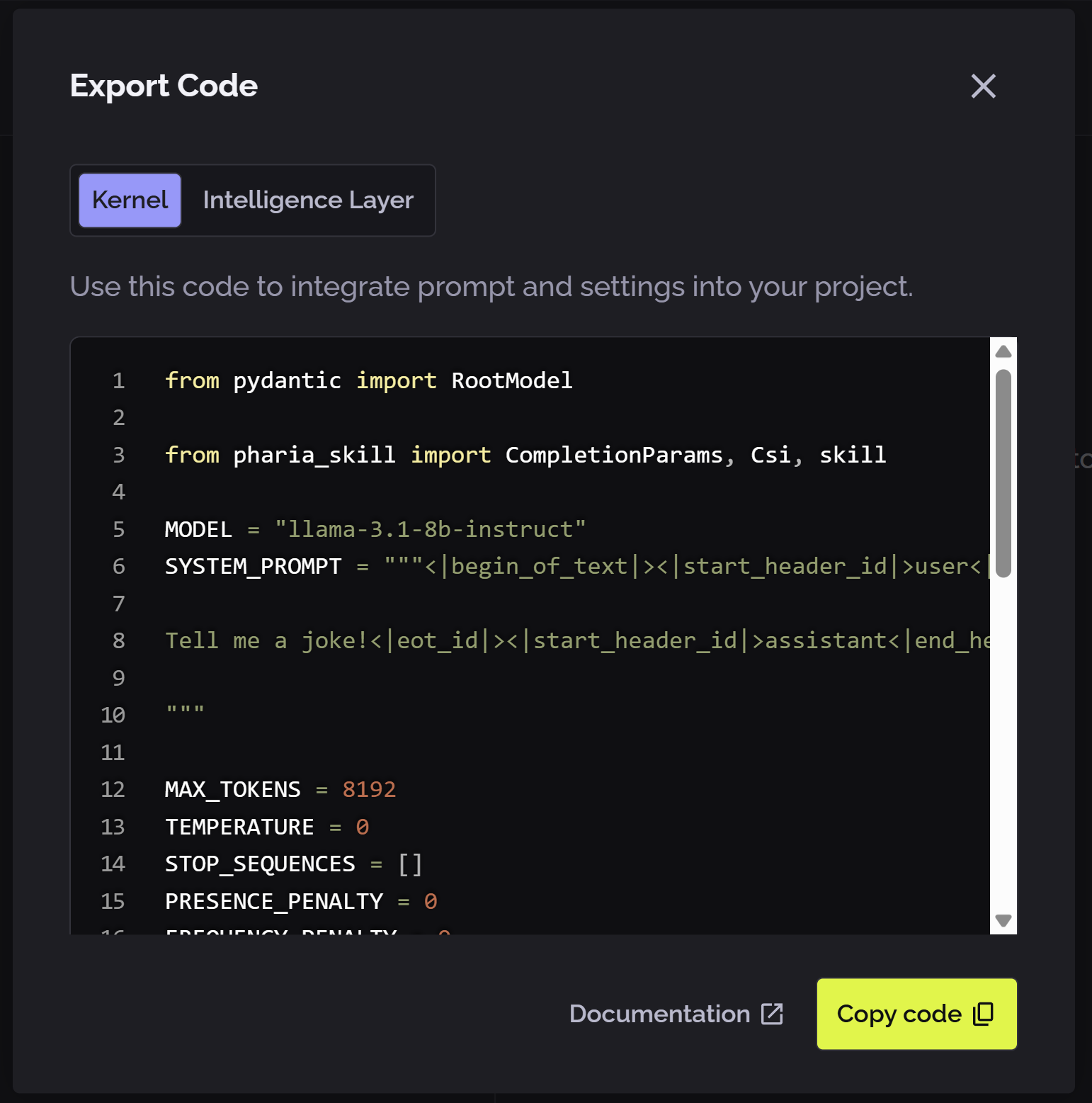Click the pydantic import statement on line 1
The image size is (1092, 1103).
(368, 380)
